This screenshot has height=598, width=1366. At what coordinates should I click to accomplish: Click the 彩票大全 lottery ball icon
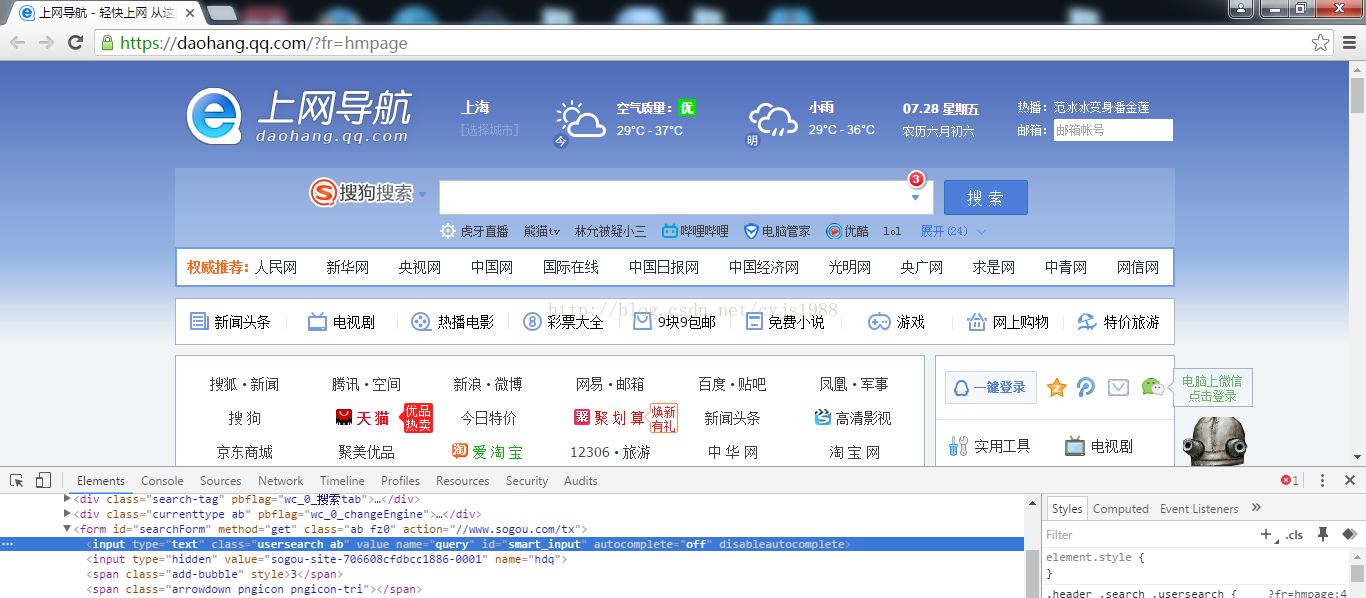pos(532,322)
